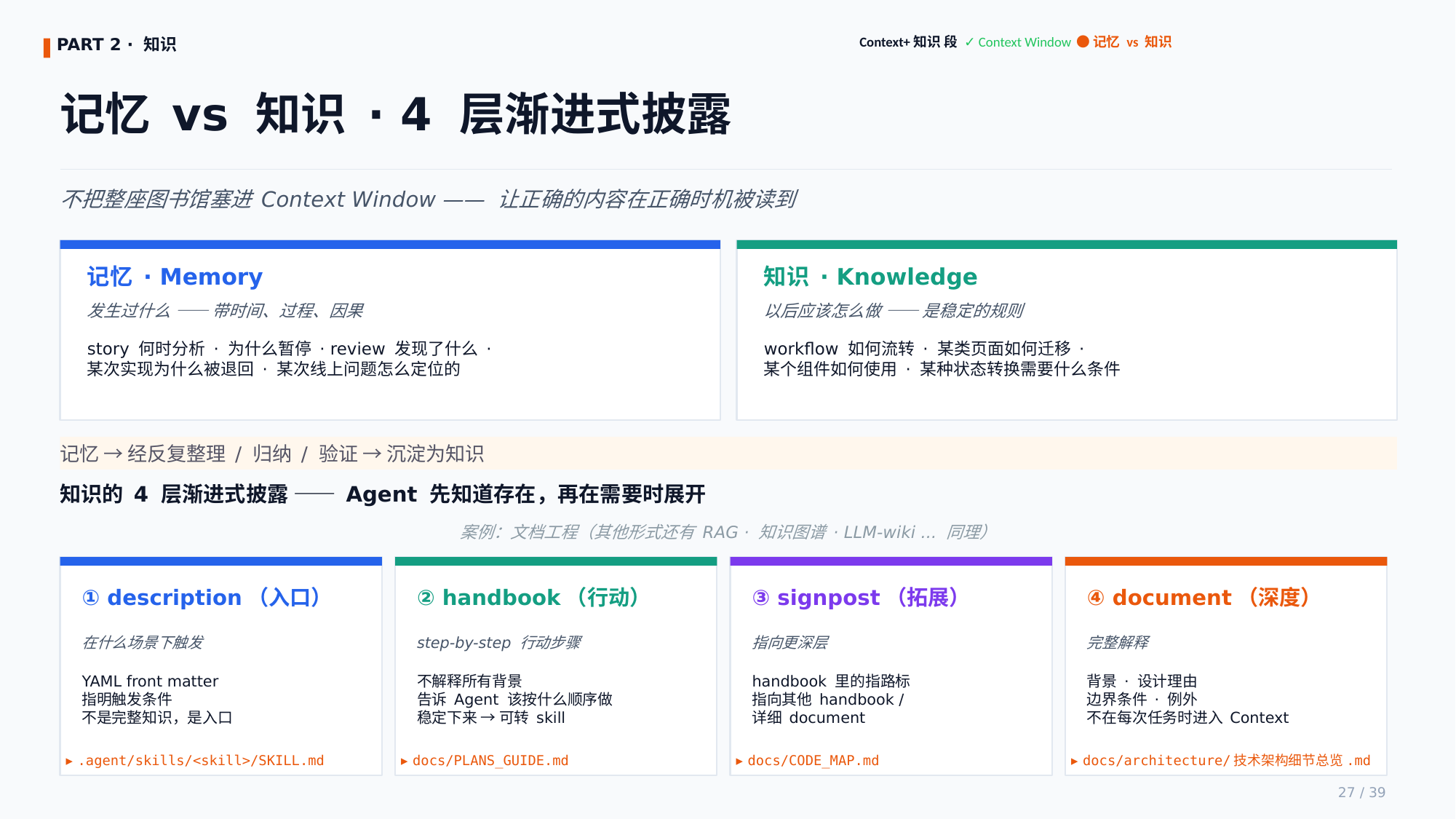
Task: Click the signpost (拓展) card title
Action: (855, 598)
